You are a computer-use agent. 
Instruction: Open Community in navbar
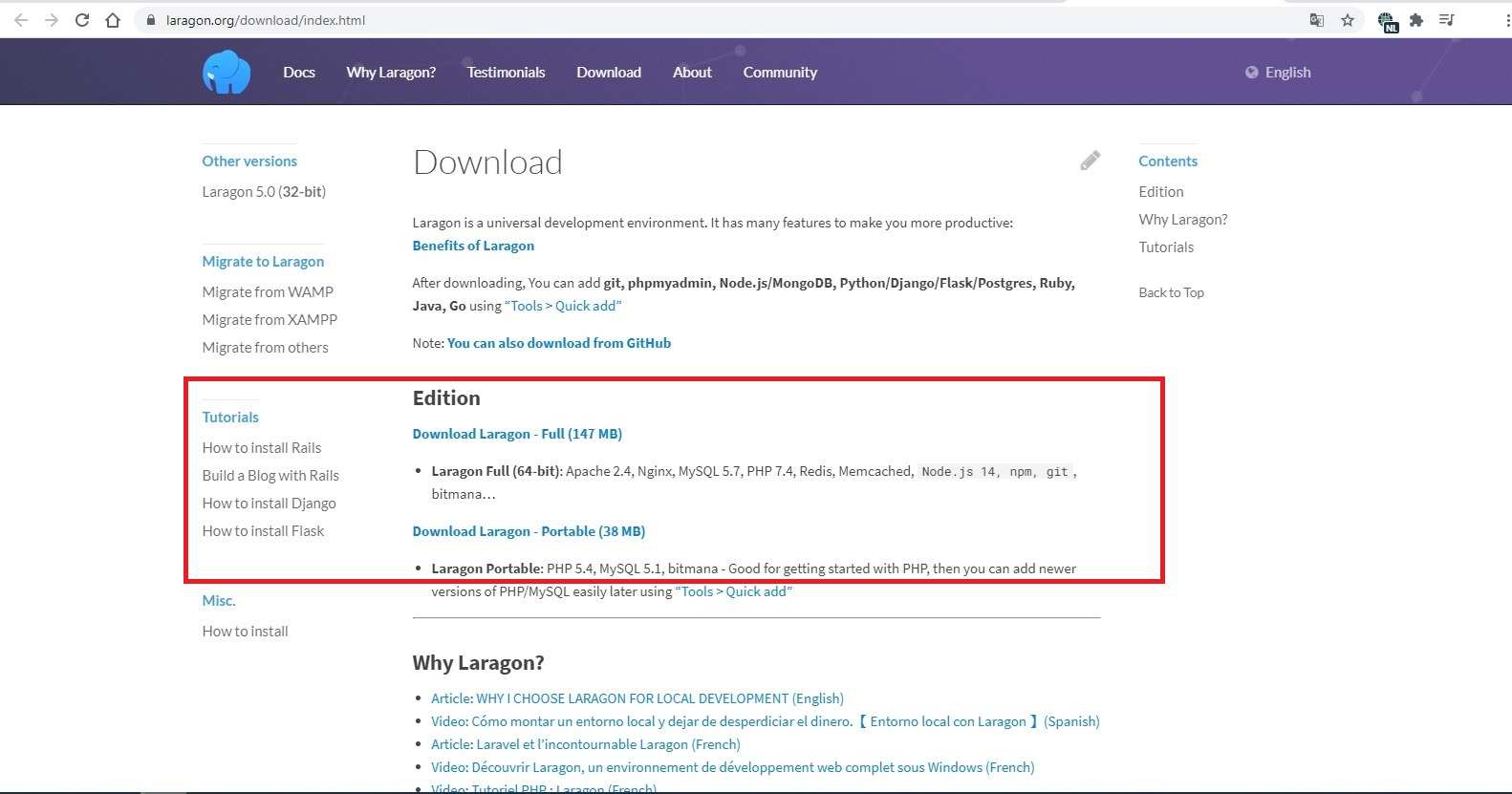[x=780, y=73]
